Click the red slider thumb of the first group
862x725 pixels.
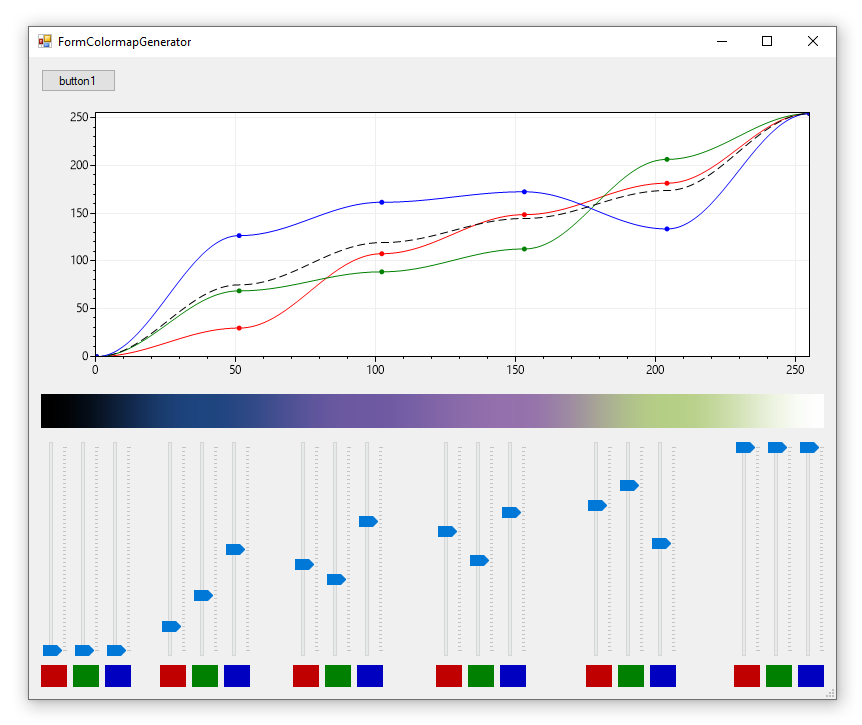coord(50,649)
